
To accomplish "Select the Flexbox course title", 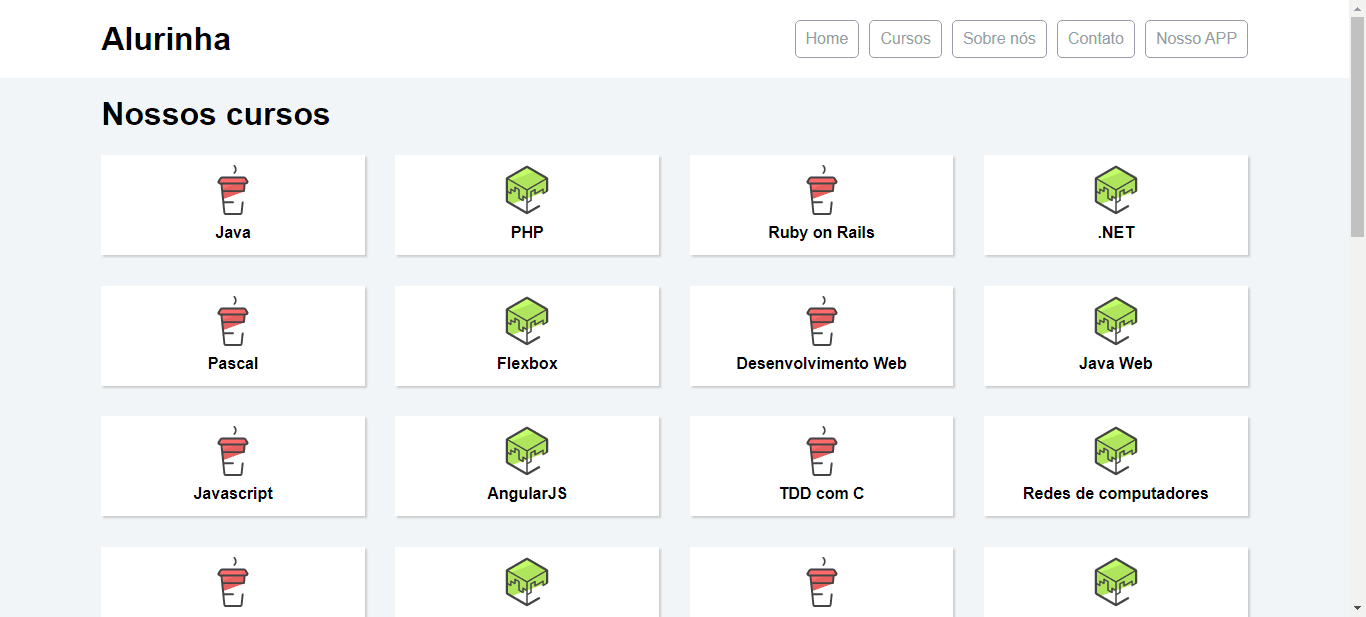I will pyautogui.click(x=527, y=363).
